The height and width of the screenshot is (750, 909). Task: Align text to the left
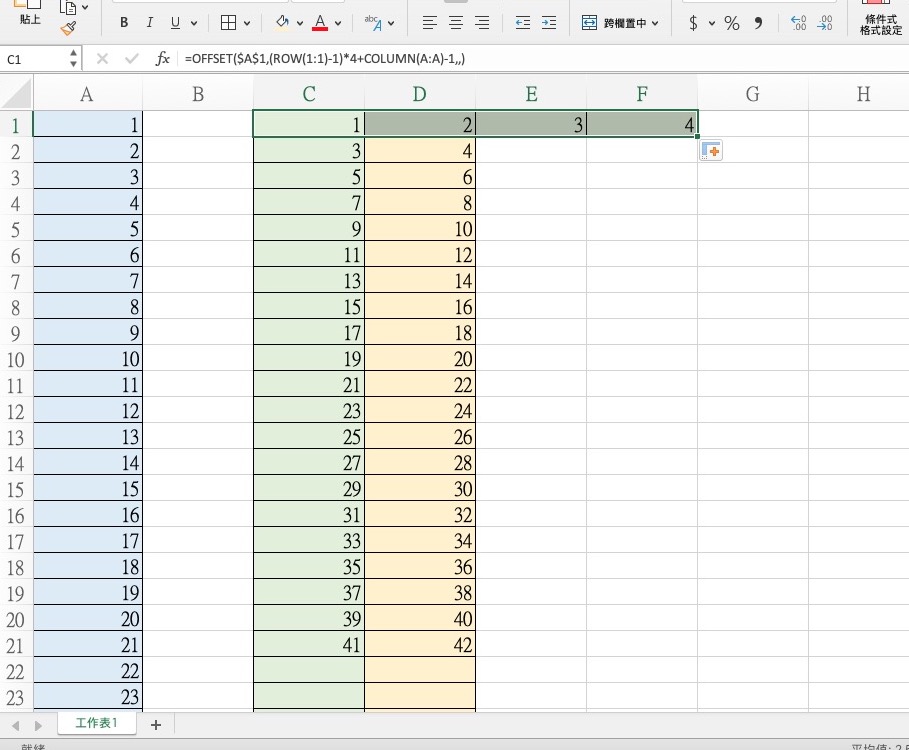[x=429, y=23]
